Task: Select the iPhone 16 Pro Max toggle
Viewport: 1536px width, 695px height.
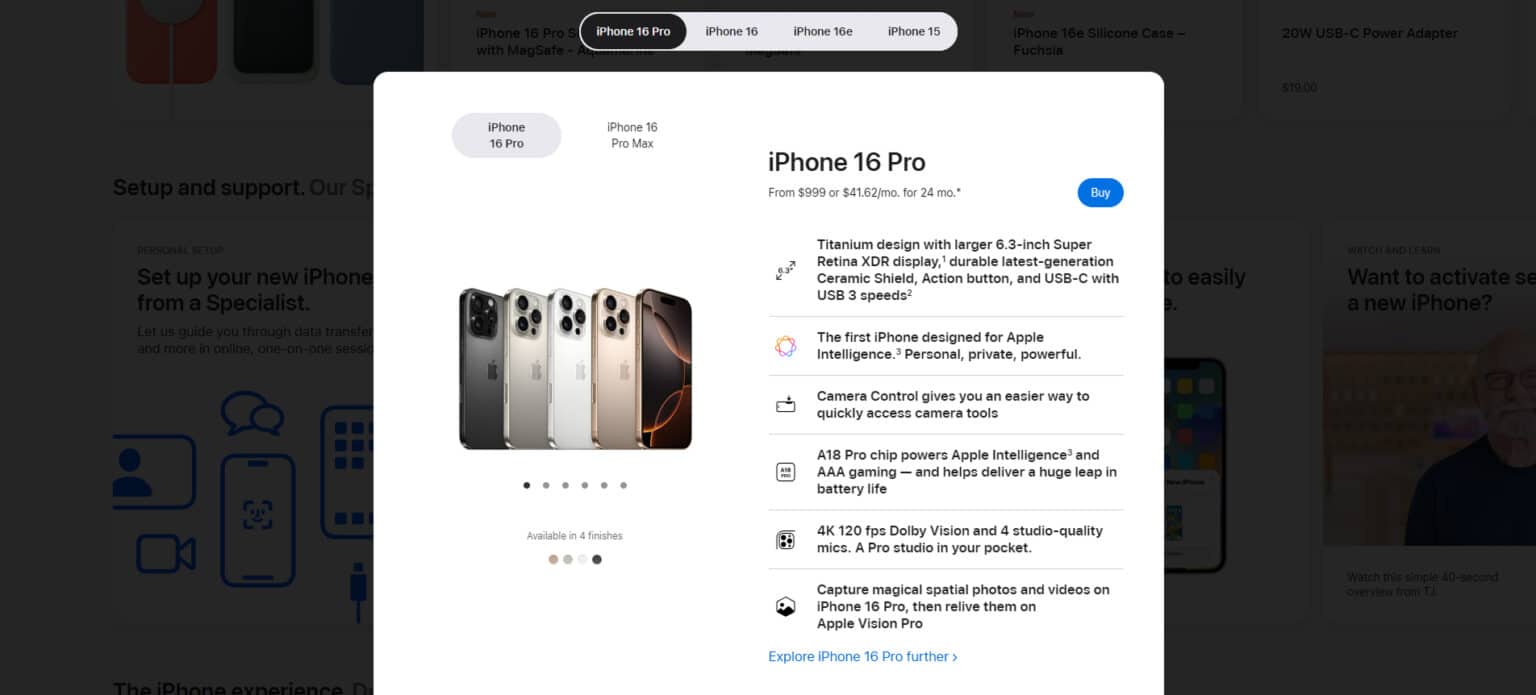Action: 632,135
